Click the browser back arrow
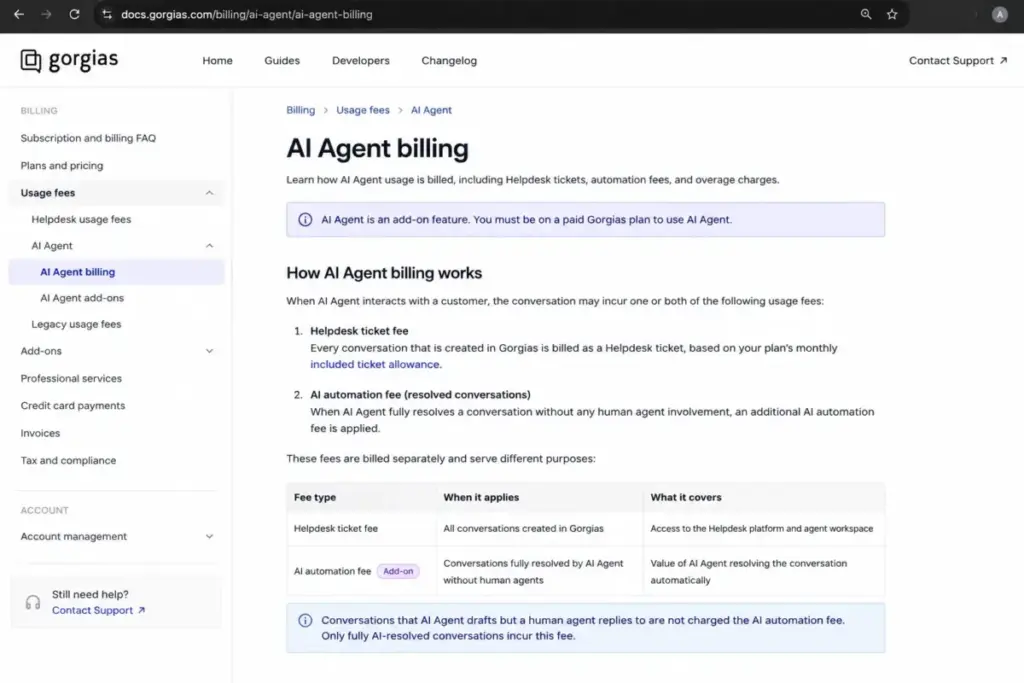 click(x=19, y=14)
